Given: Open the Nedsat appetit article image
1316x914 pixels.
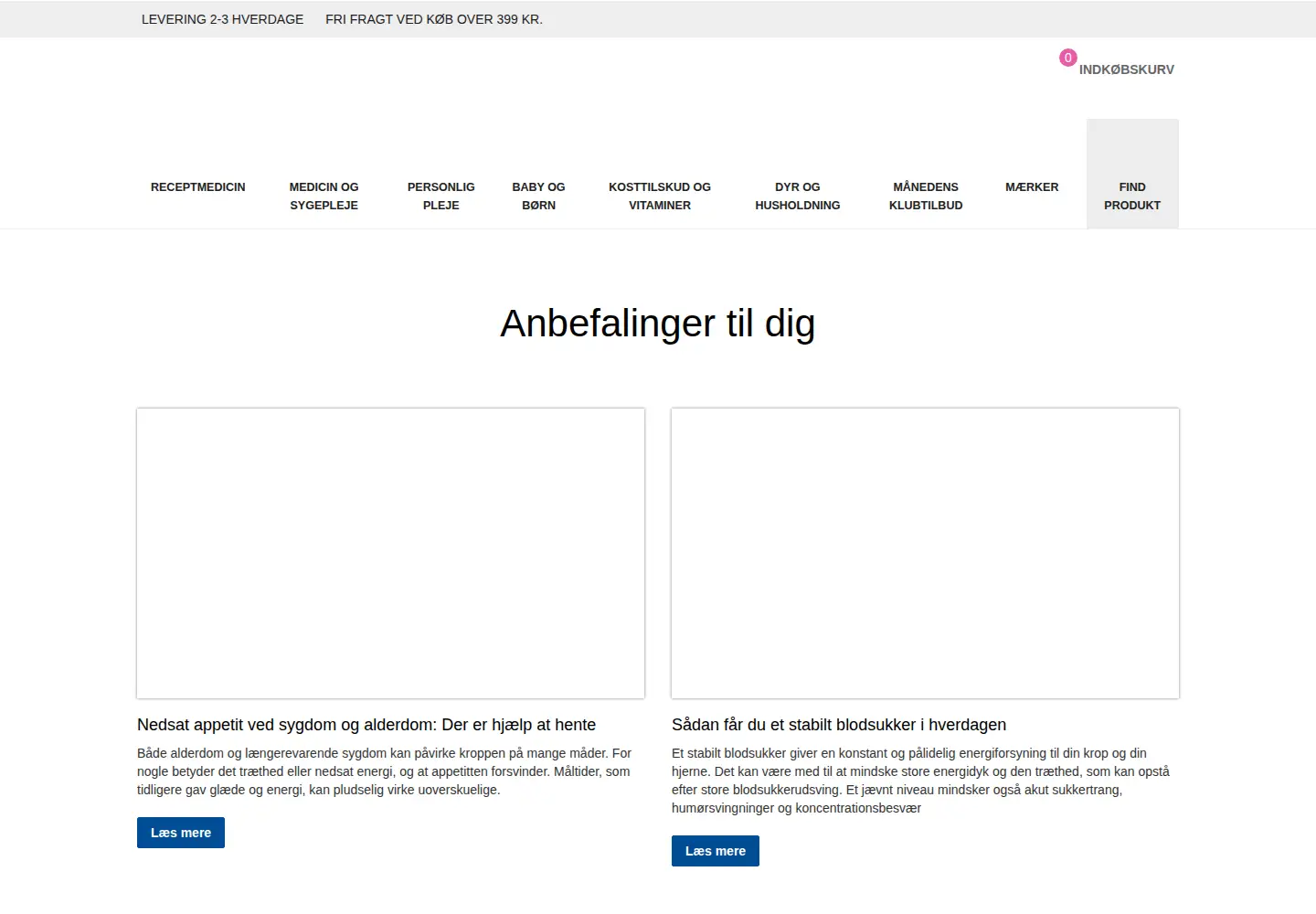Looking at the screenshot, I should point(391,554).
